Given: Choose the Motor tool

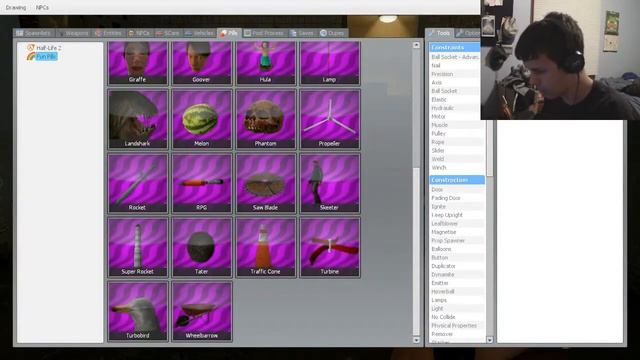Looking at the screenshot, I should coord(457,116).
